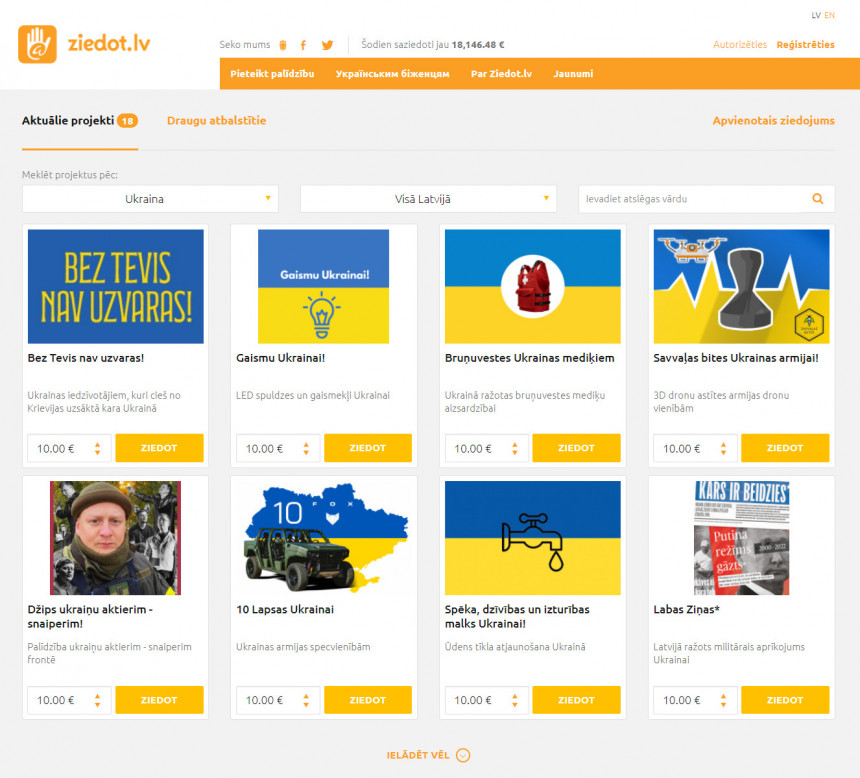Open Pieteikt palīdzību menu item
Viewport: 860px width, 778px height.
[272, 74]
